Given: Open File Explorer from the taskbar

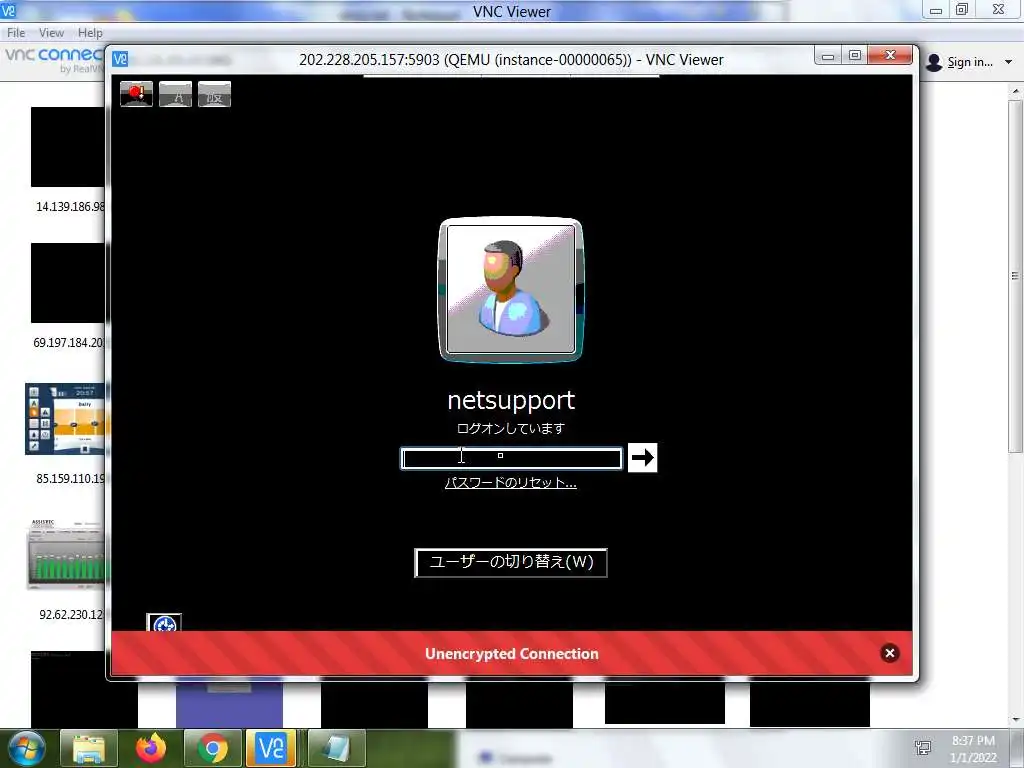Looking at the screenshot, I should point(89,748).
